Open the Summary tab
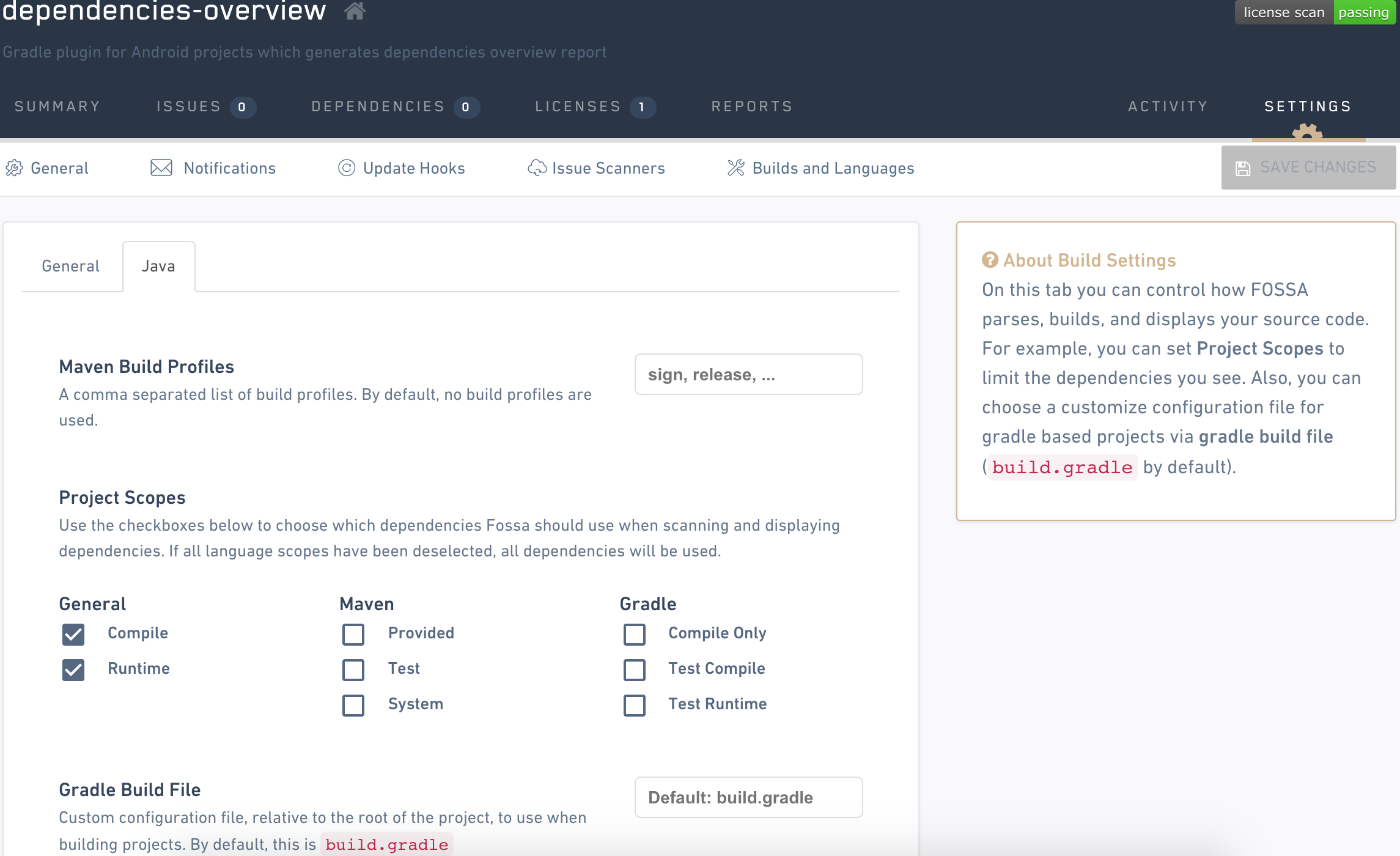 [57, 106]
